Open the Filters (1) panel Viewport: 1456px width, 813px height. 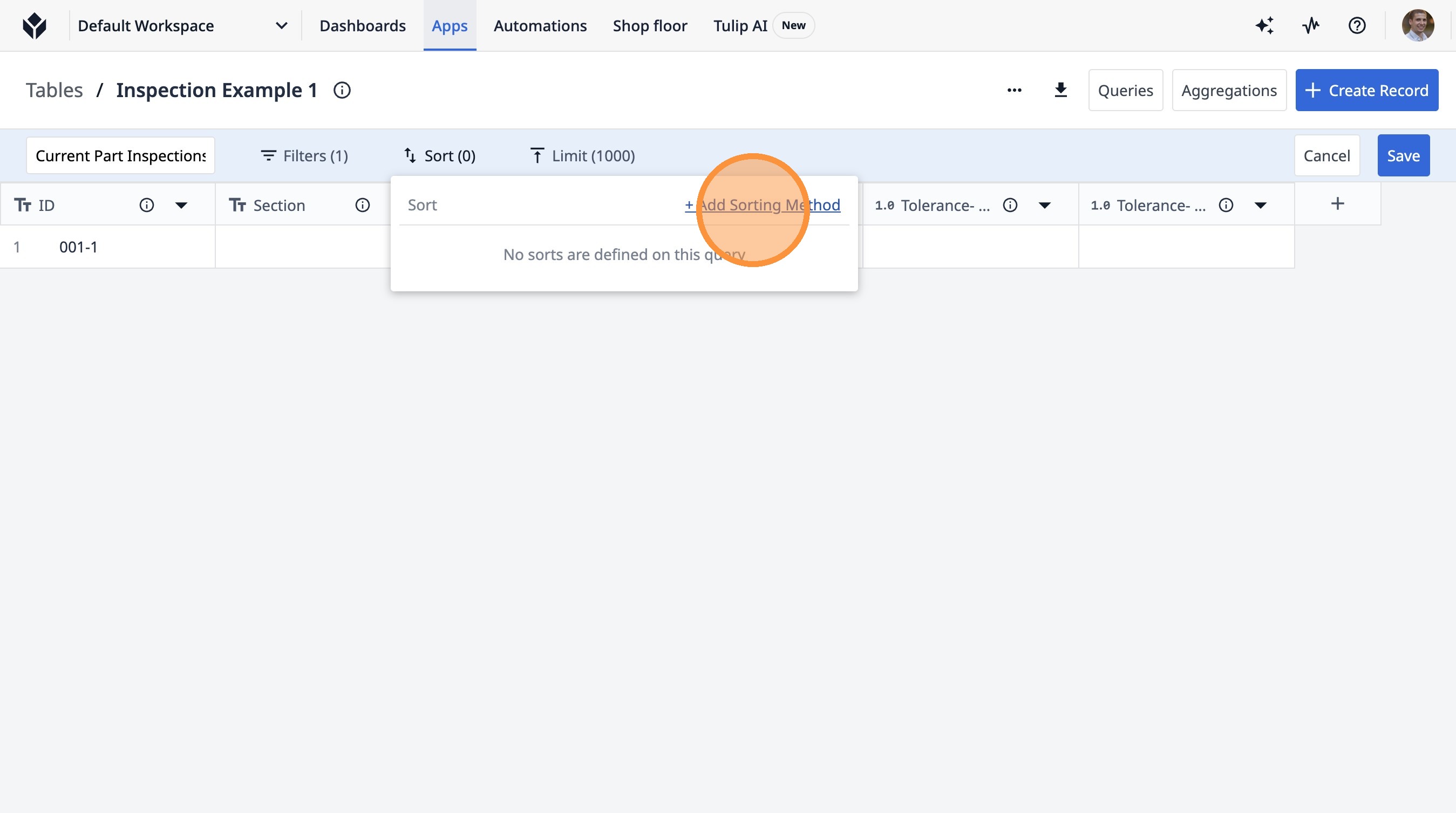tap(304, 155)
